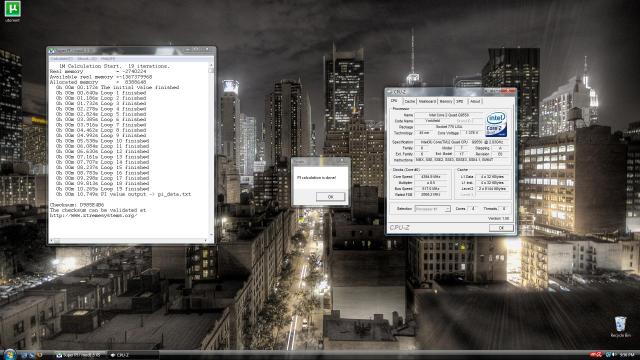Click the L1 Inst. cache value
The width and height of the screenshot is (640, 360).
pos(492,183)
